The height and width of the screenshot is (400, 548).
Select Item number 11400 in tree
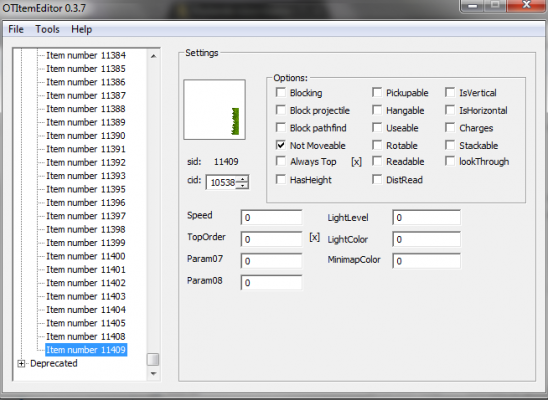pyautogui.click(x=86, y=256)
